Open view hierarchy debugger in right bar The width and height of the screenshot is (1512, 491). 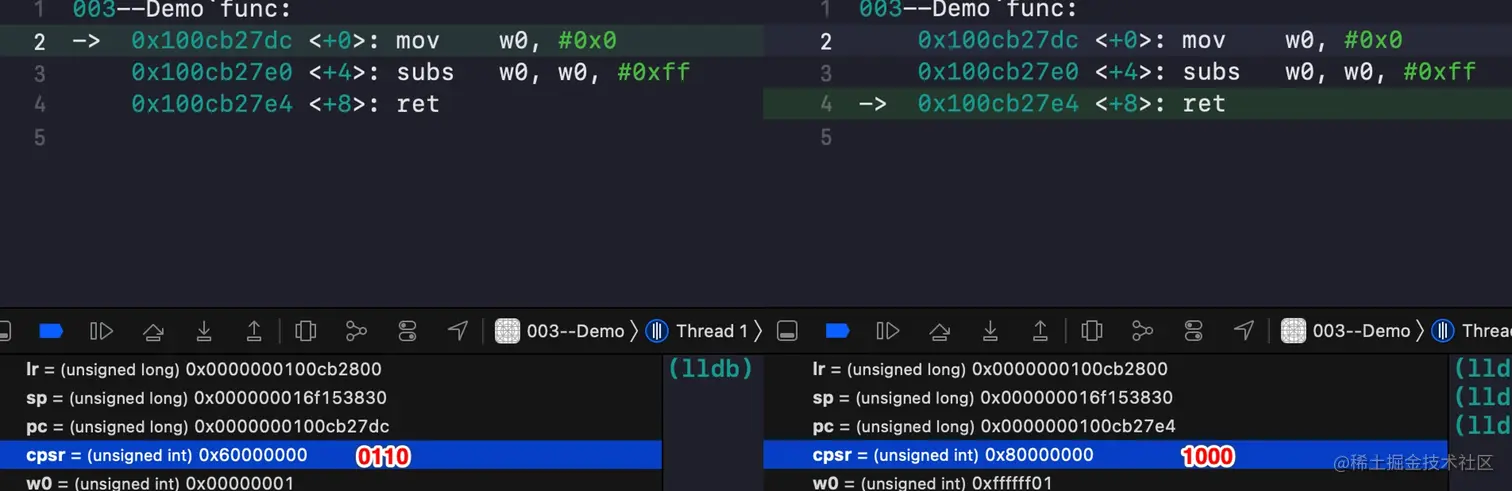(1092, 330)
